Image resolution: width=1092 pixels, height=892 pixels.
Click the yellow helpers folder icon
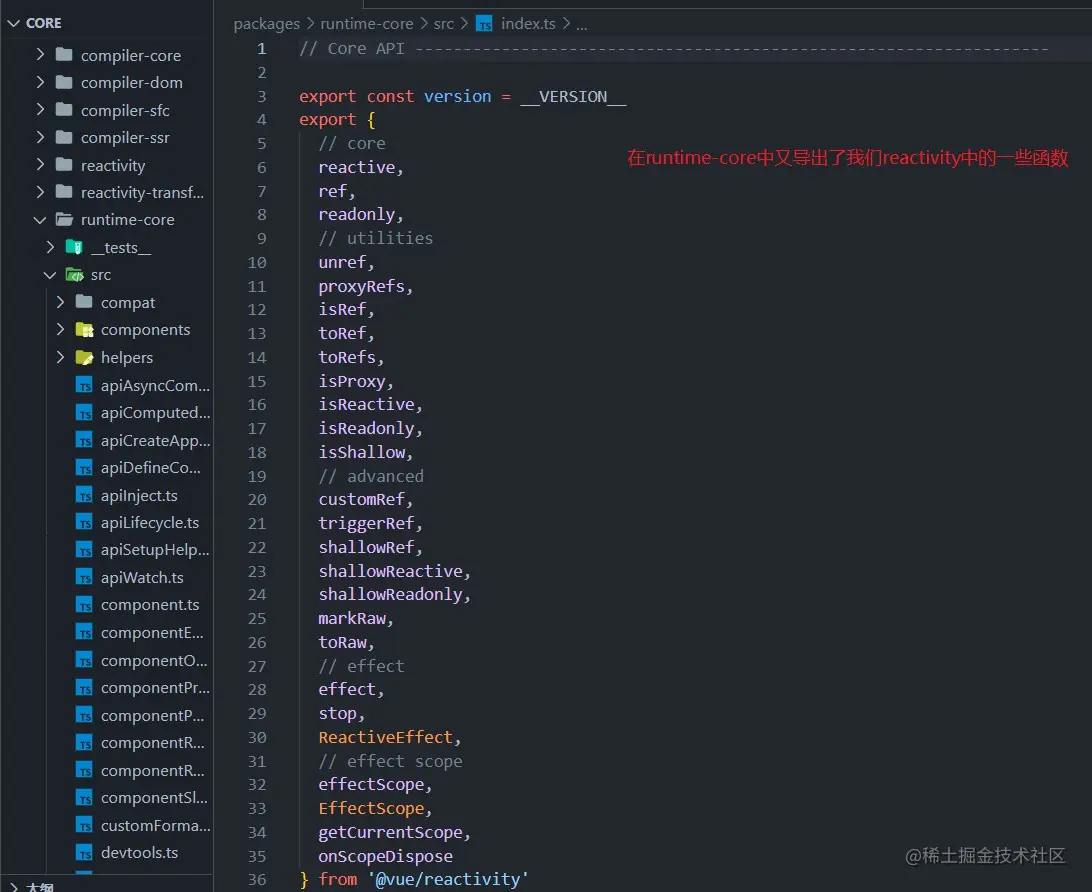tap(84, 358)
